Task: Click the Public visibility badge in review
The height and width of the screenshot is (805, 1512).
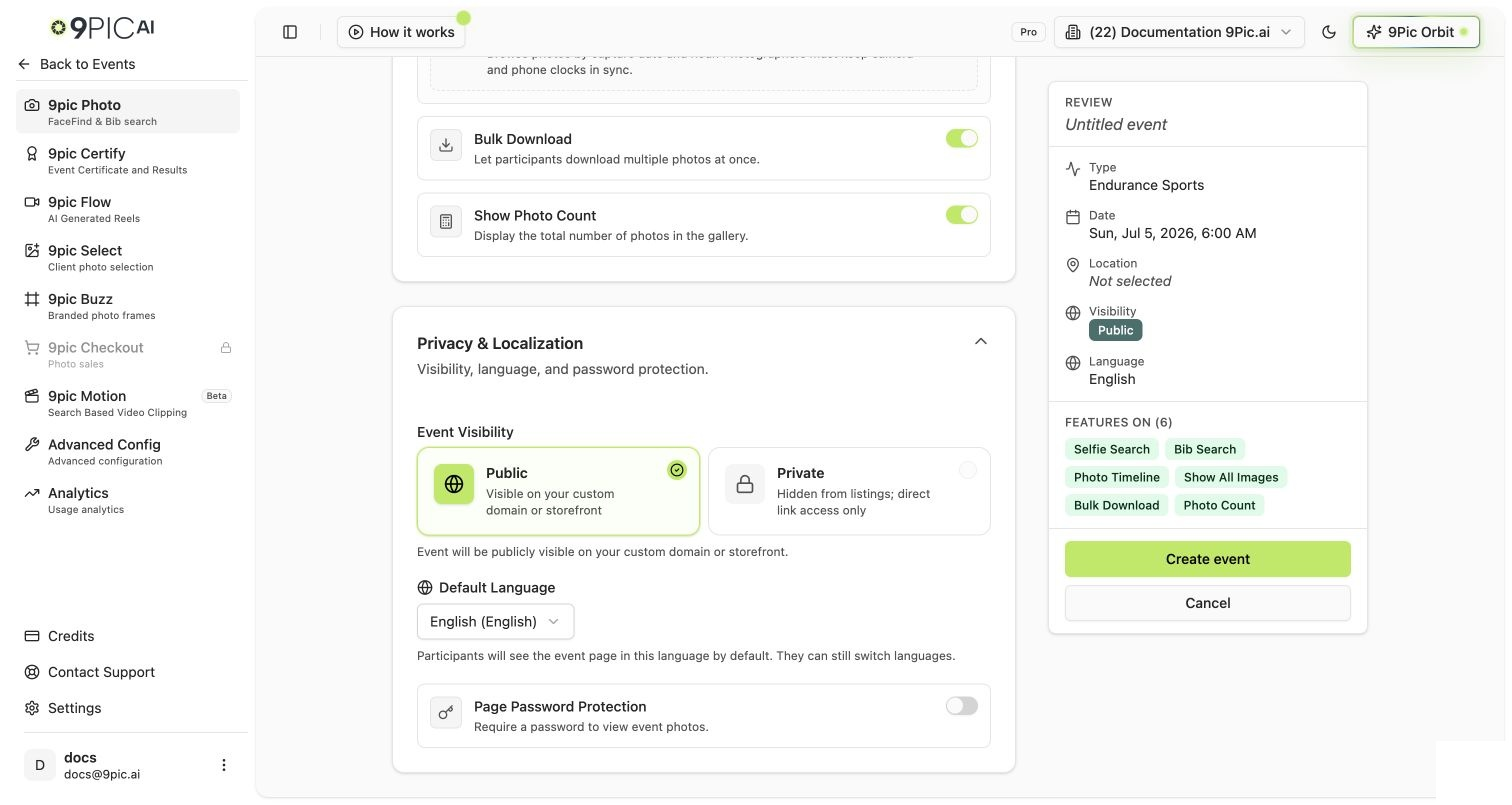Action: (x=1115, y=330)
